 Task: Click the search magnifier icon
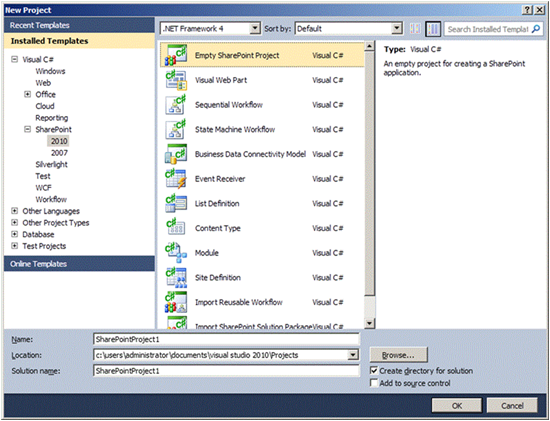coord(536,29)
